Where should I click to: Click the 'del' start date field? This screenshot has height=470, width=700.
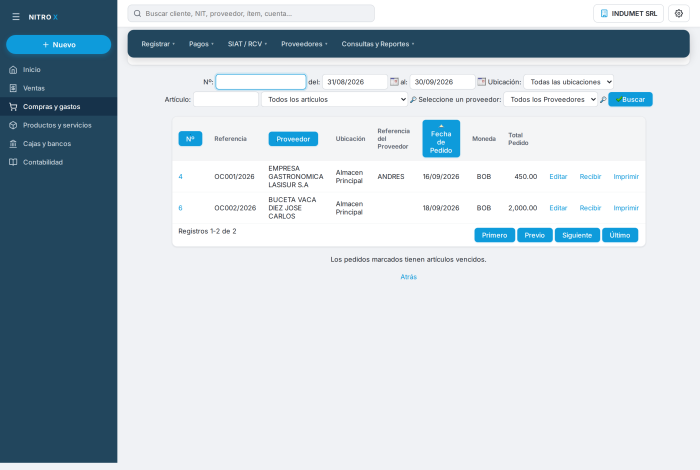pos(355,82)
